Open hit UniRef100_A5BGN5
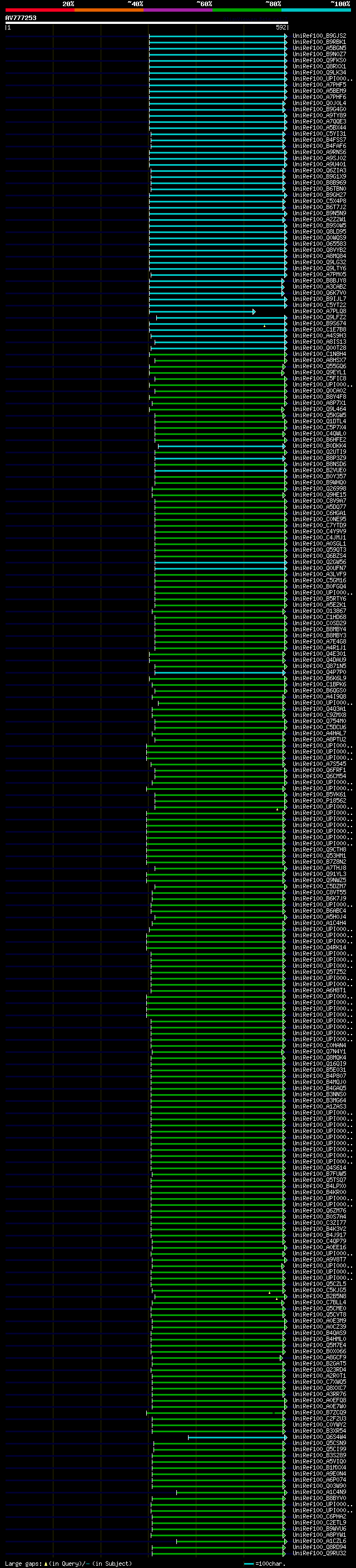Viewport: 356px width, 1568px height. pos(319,48)
